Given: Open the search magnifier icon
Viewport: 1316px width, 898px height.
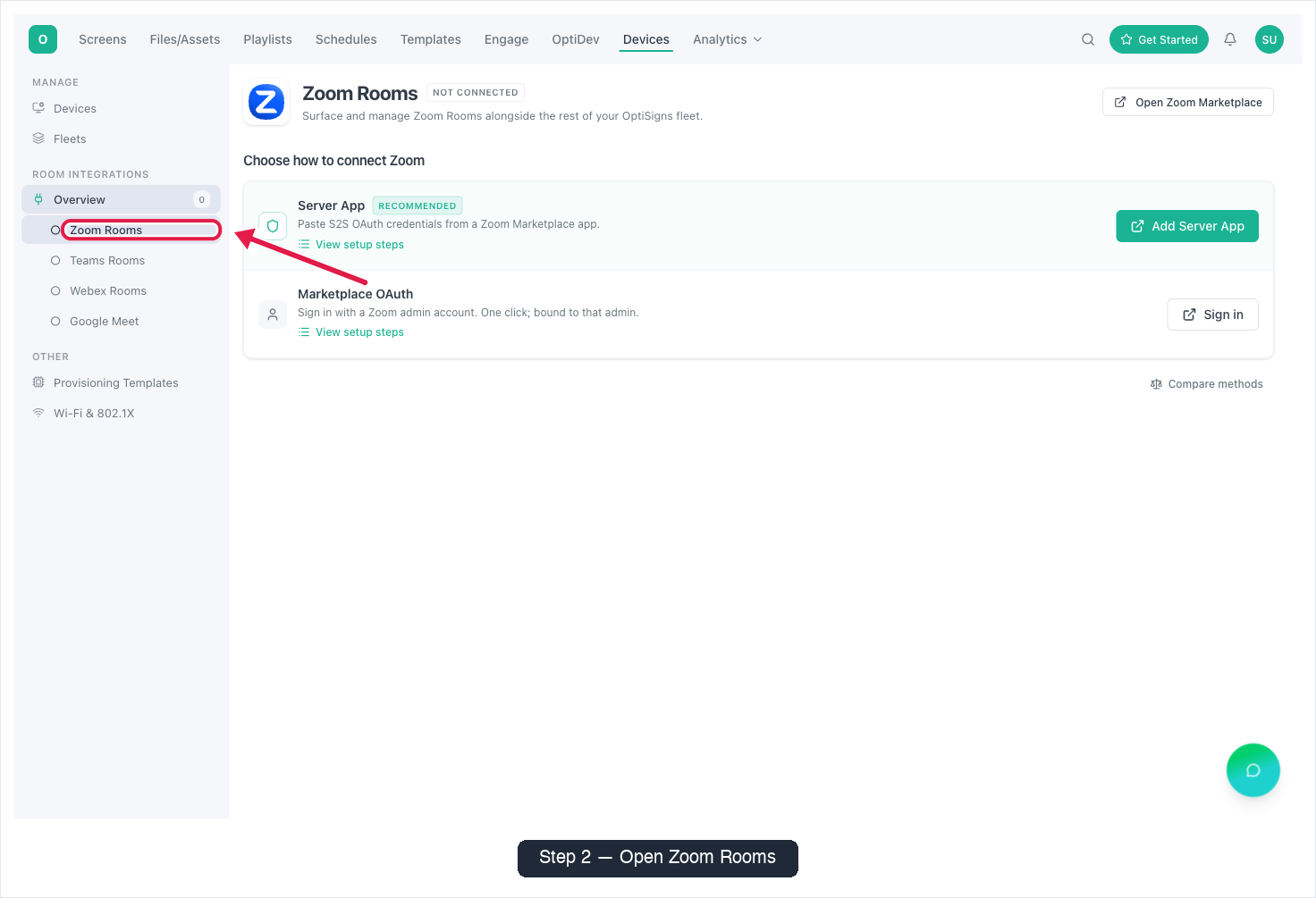Looking at the screenshot, I should (x=1088, y=39).
